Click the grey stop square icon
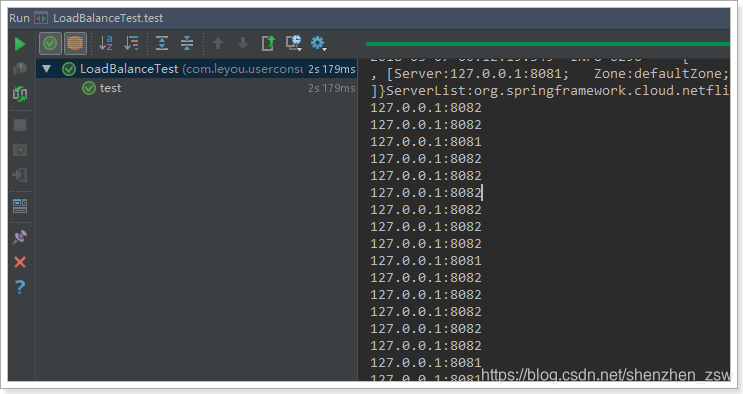The width and height of the screenshot is (743, 394). tap(20, 125)
